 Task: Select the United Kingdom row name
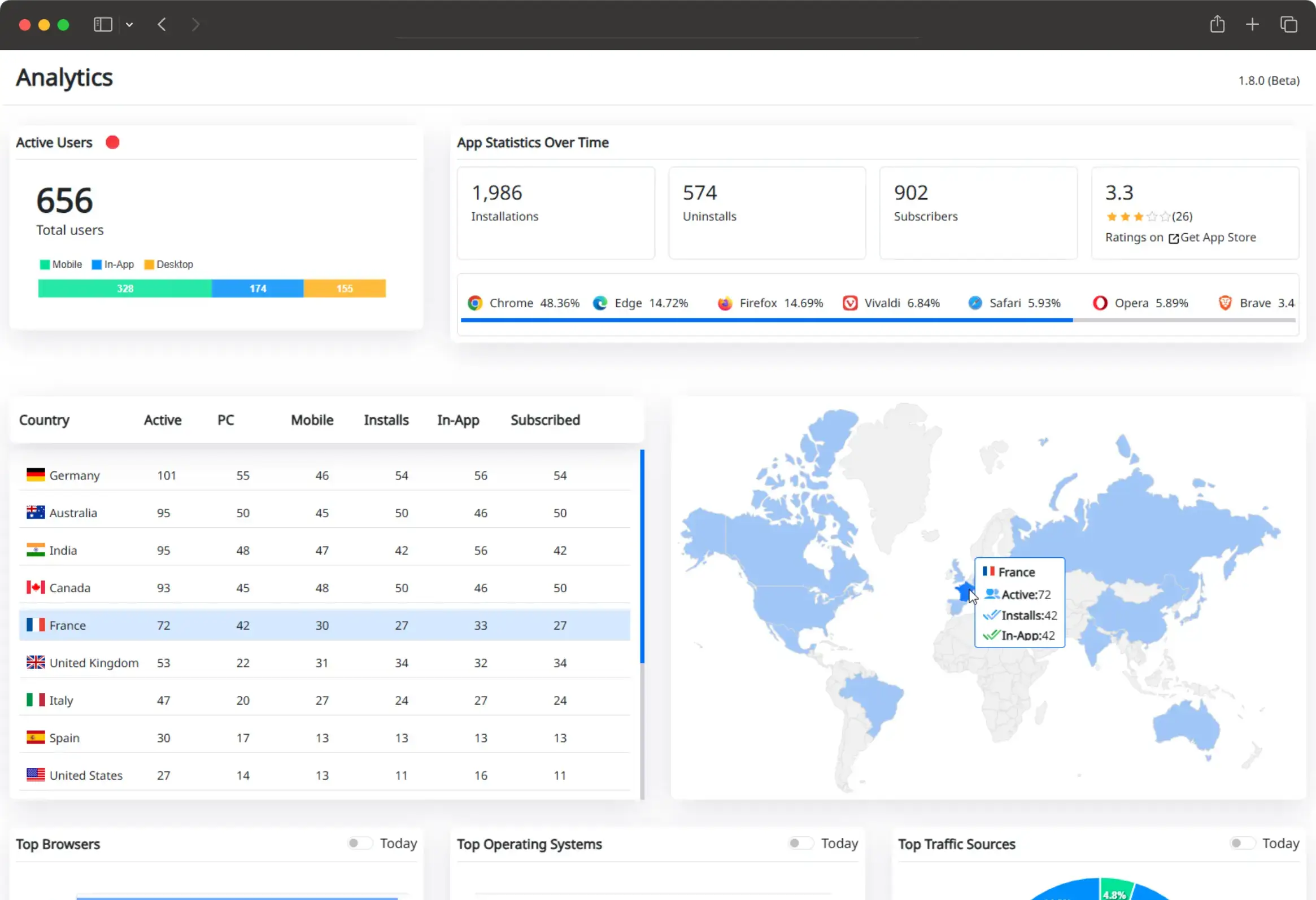point(94,663)
